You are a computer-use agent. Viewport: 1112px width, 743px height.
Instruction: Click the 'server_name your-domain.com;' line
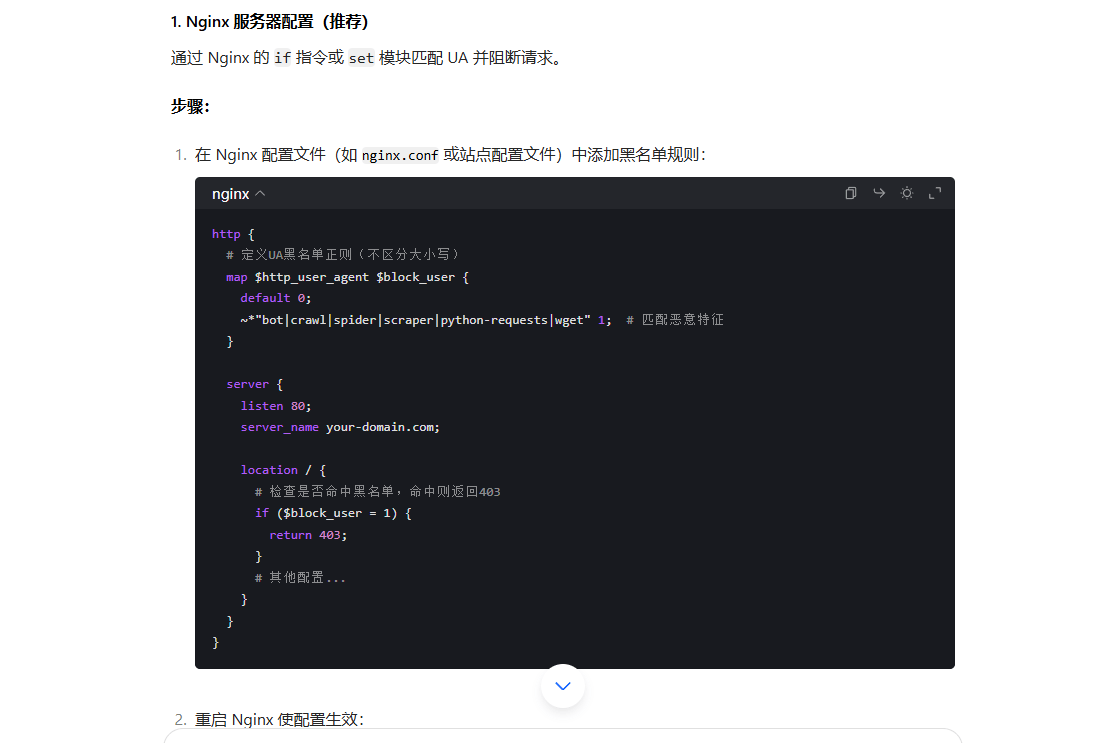click(340, 427)
